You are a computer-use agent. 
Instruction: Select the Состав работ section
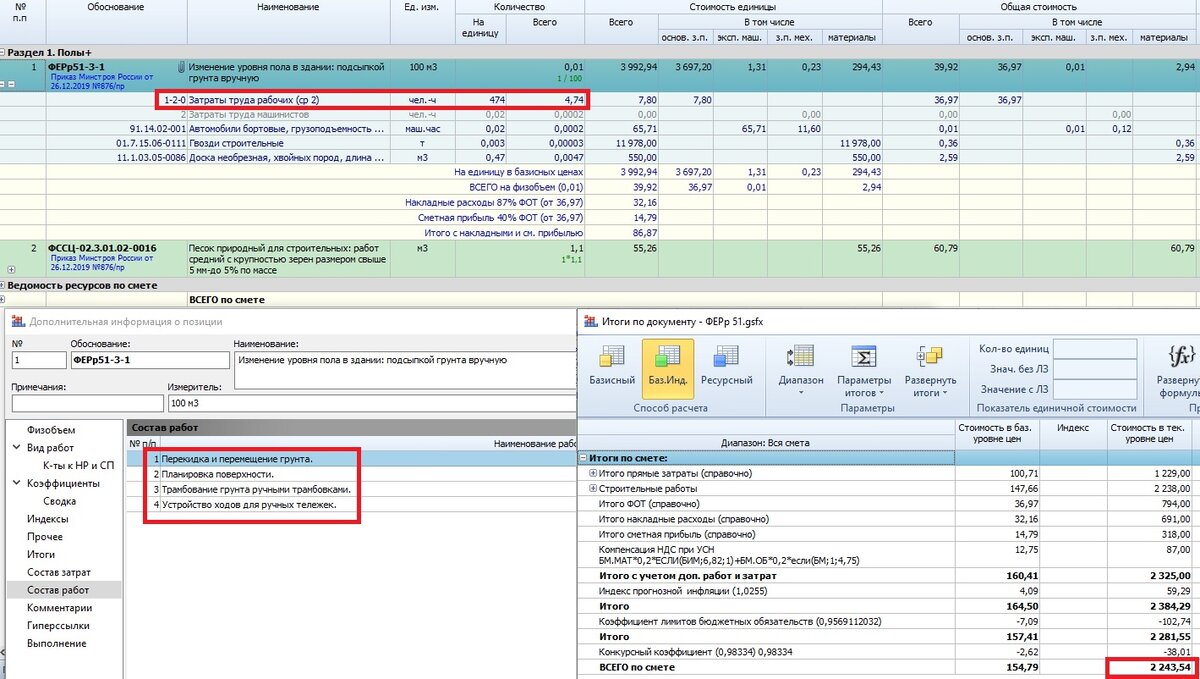[58, 590]
